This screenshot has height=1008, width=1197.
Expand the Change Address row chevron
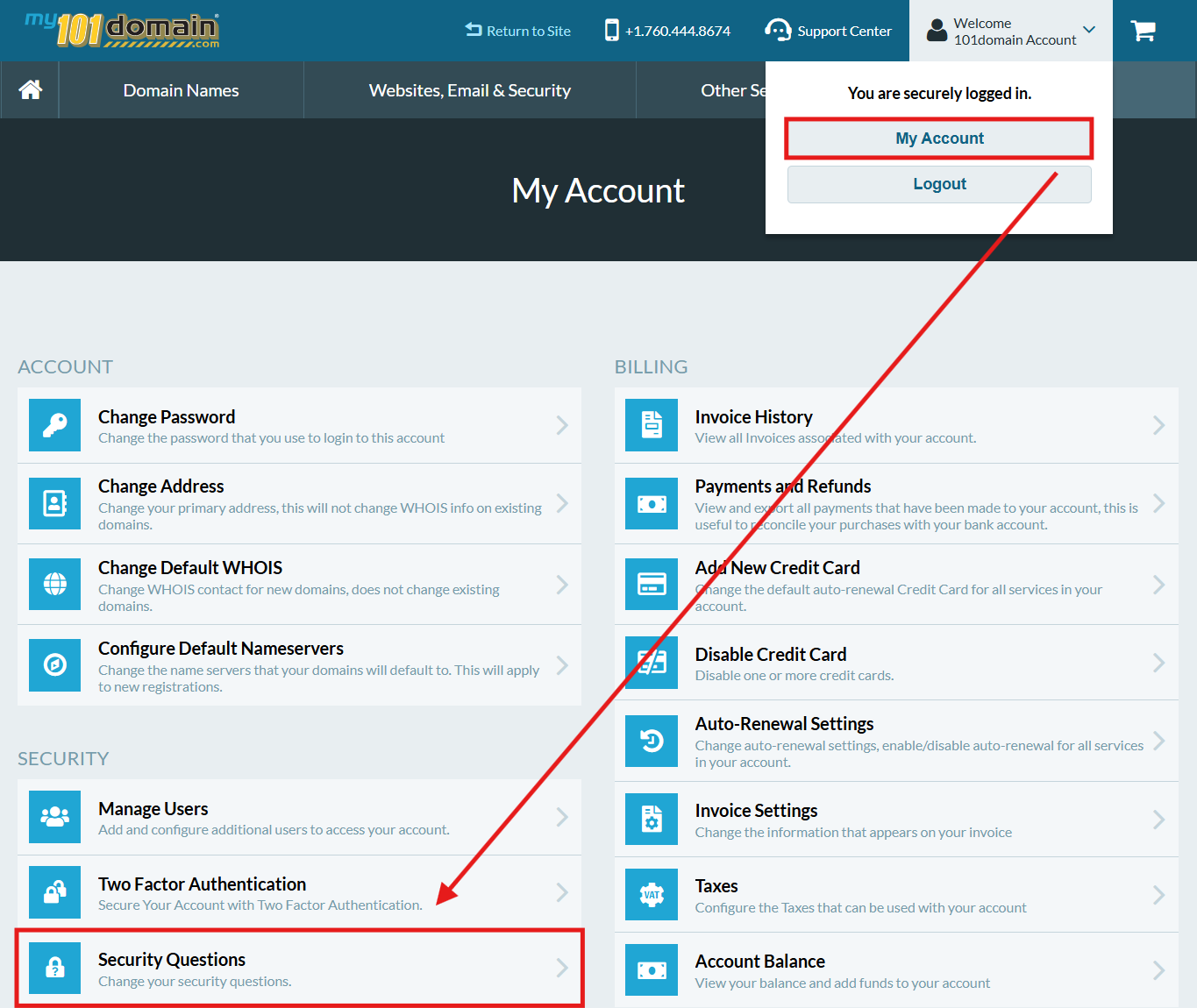coord(562,504)
